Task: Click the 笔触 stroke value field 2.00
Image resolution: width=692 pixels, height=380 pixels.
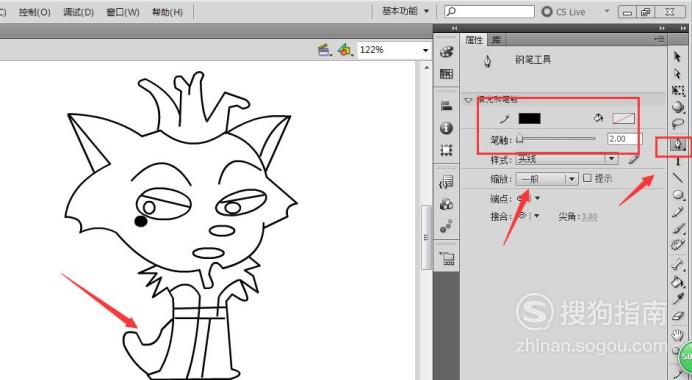Action: pos(622,139)
